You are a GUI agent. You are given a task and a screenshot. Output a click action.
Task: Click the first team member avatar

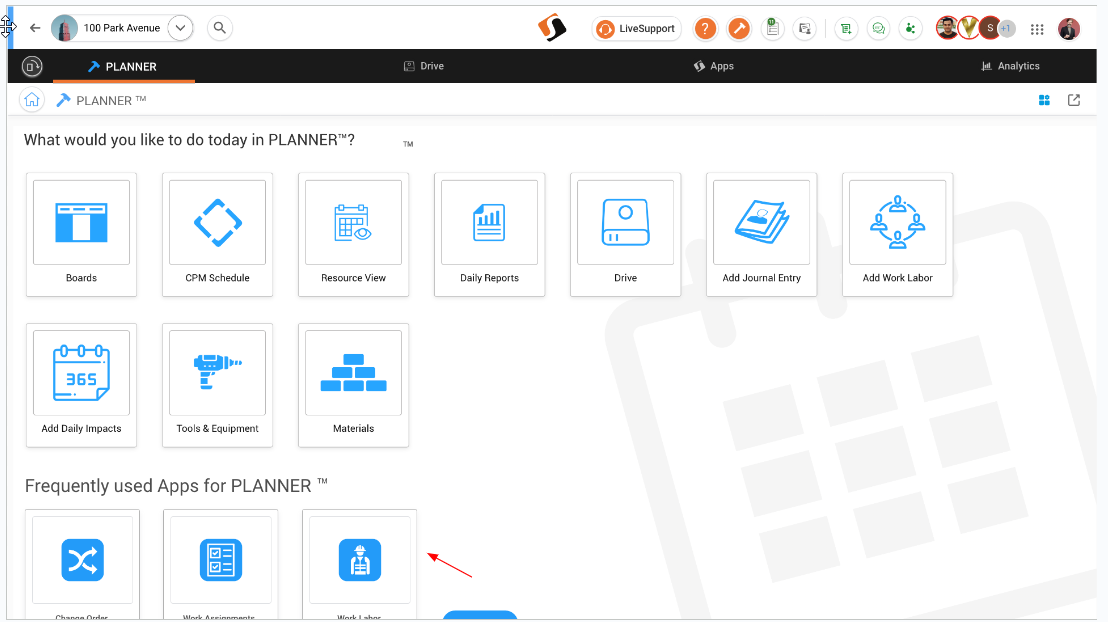click(x=946, y=28)
